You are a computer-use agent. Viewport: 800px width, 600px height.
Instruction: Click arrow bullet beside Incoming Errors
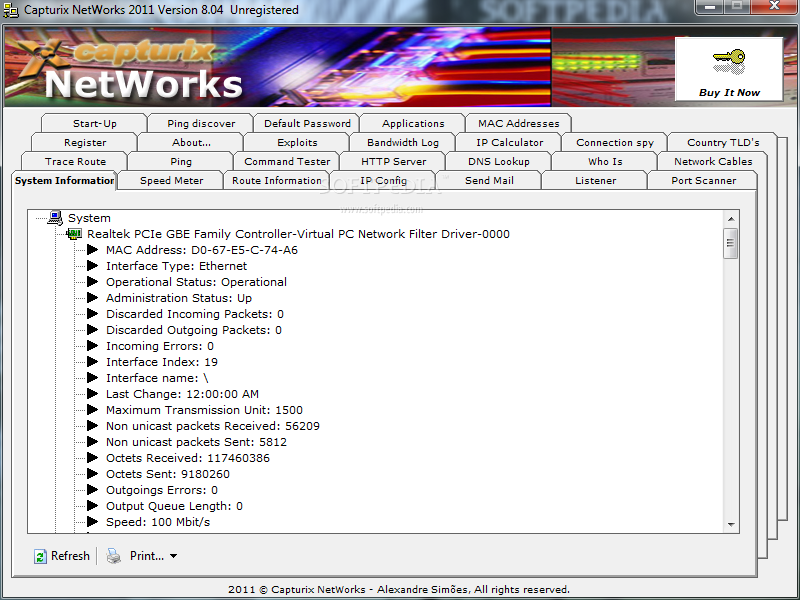point(92,346)
